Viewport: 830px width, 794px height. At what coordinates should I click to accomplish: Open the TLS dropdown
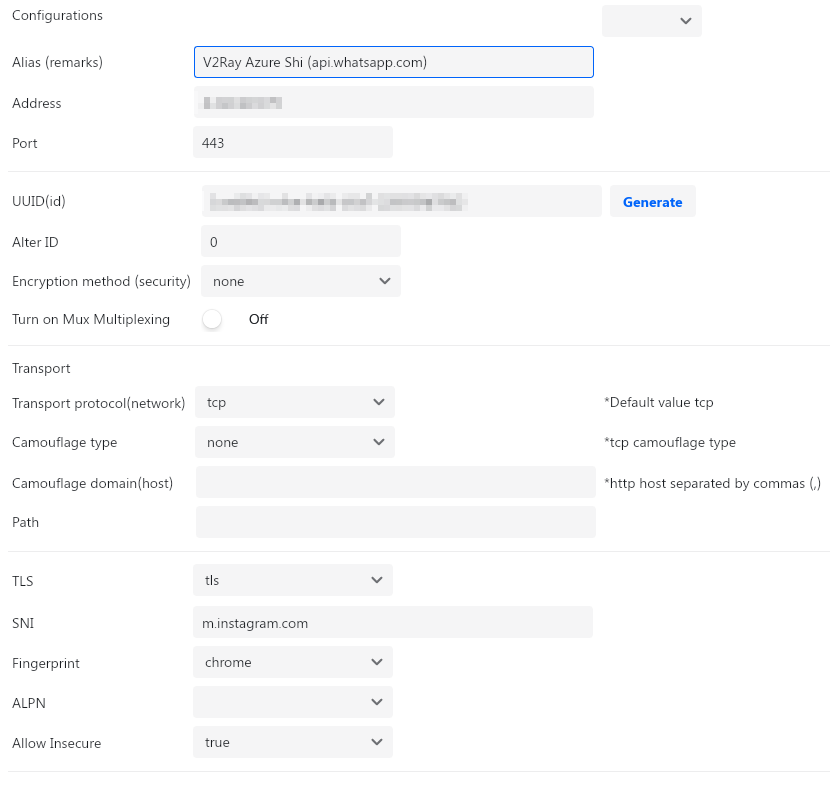[292, 580]
